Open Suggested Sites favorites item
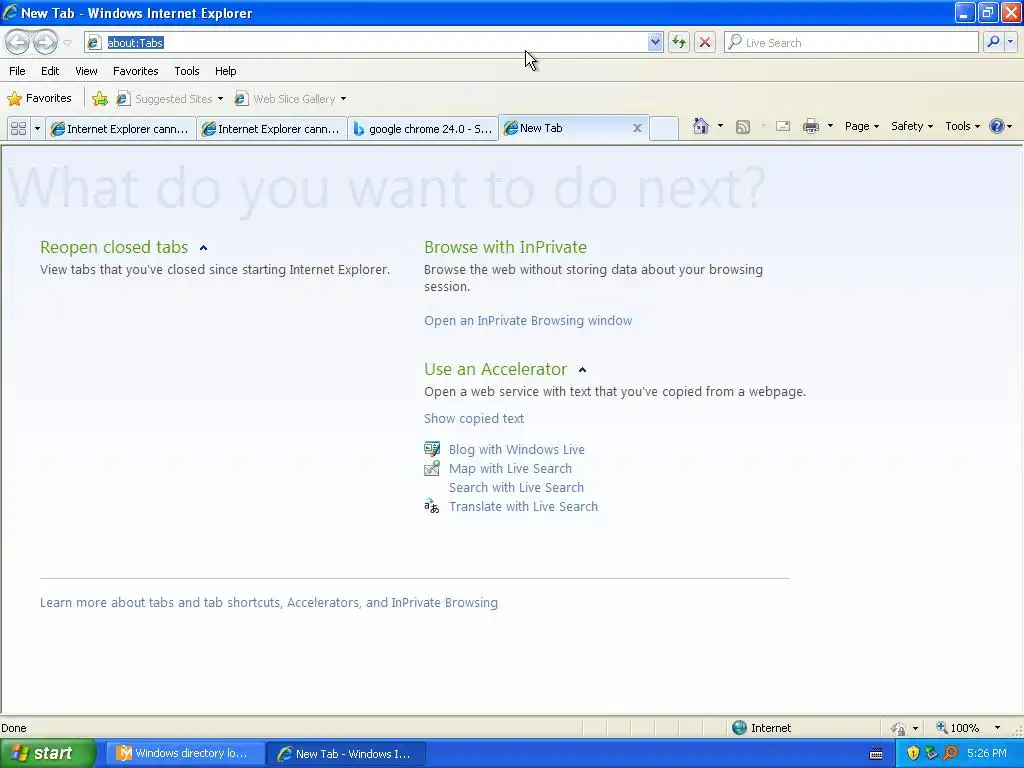 (x=170, y=99)
